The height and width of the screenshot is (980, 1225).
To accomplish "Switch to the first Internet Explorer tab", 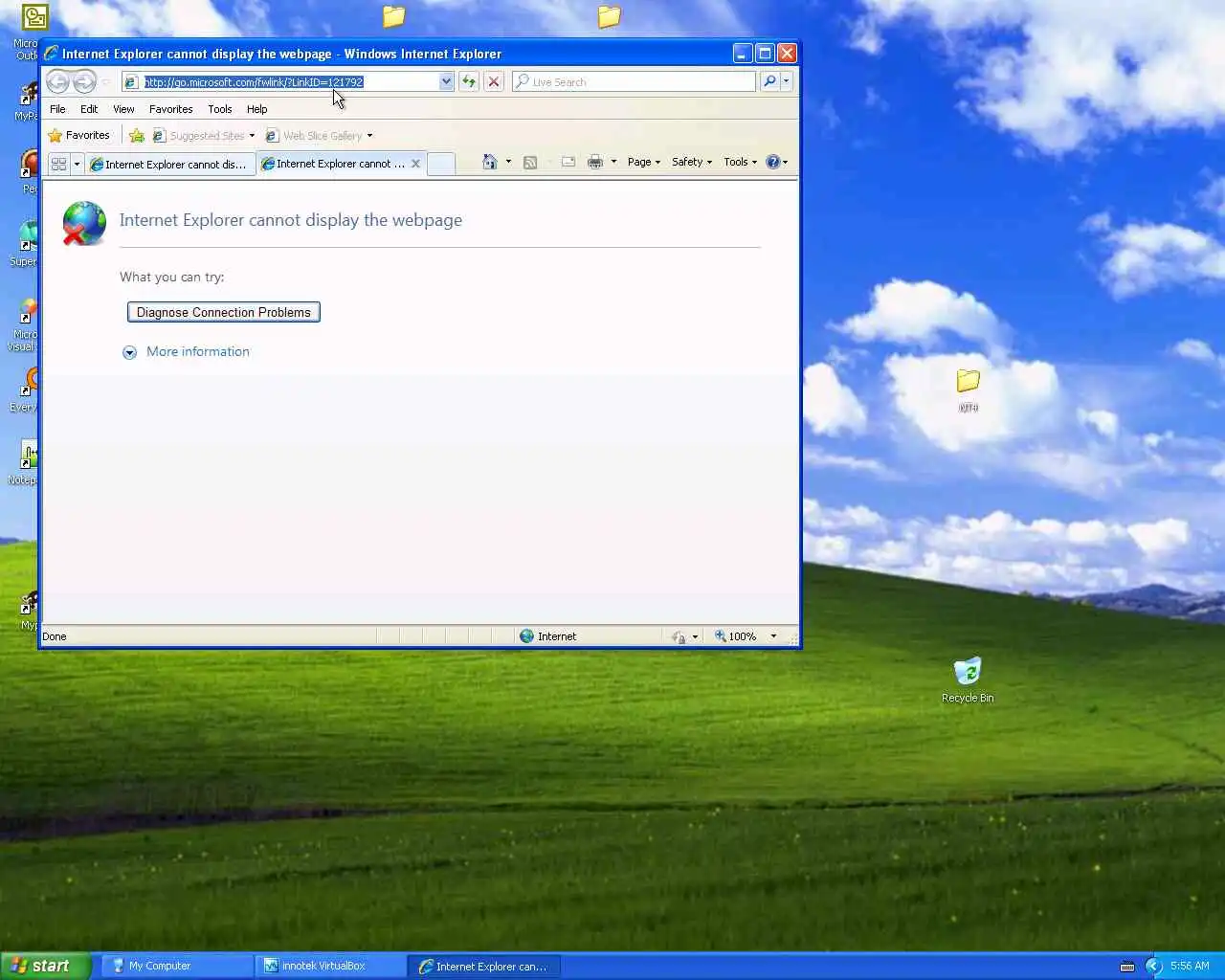I will [x=170, y=165].
